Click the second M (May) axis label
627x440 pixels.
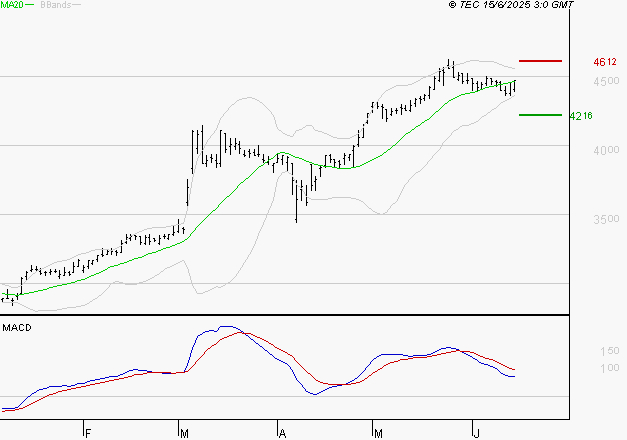click(378, 434)
